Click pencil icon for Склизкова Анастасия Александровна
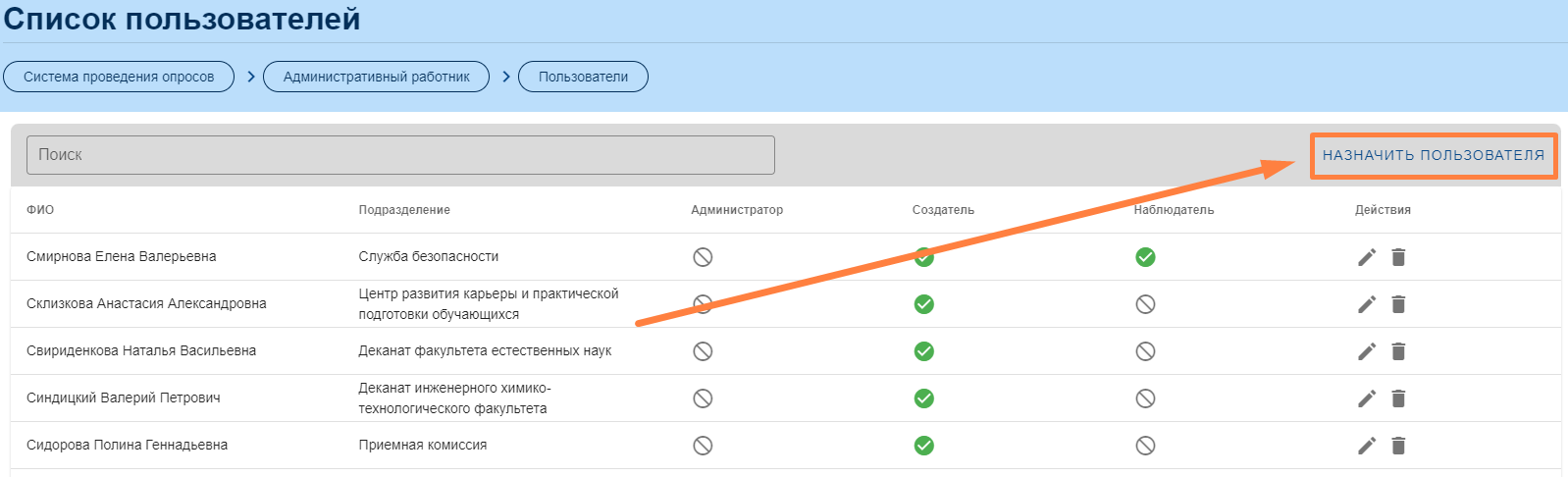Image resolution: width=1568 pixels, height=477 pixels. click(x=1367, y=304)
